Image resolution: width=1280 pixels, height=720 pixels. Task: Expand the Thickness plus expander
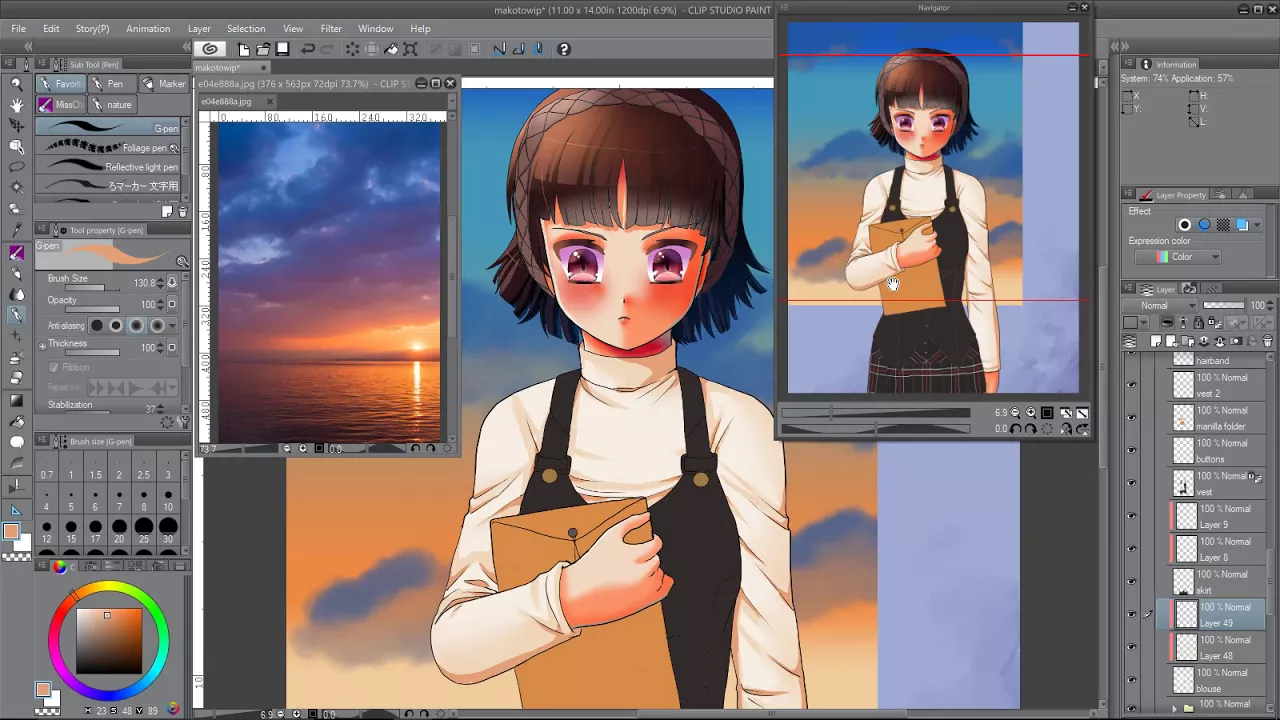tap(42, 345)
